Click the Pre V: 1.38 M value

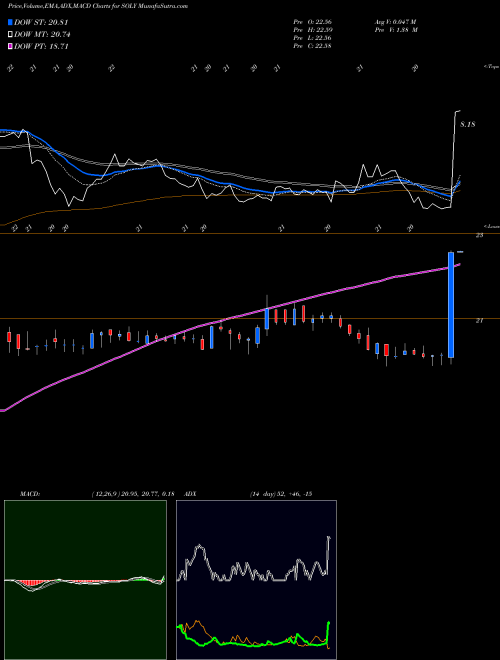pyautogui.click(x=396, y=30)
